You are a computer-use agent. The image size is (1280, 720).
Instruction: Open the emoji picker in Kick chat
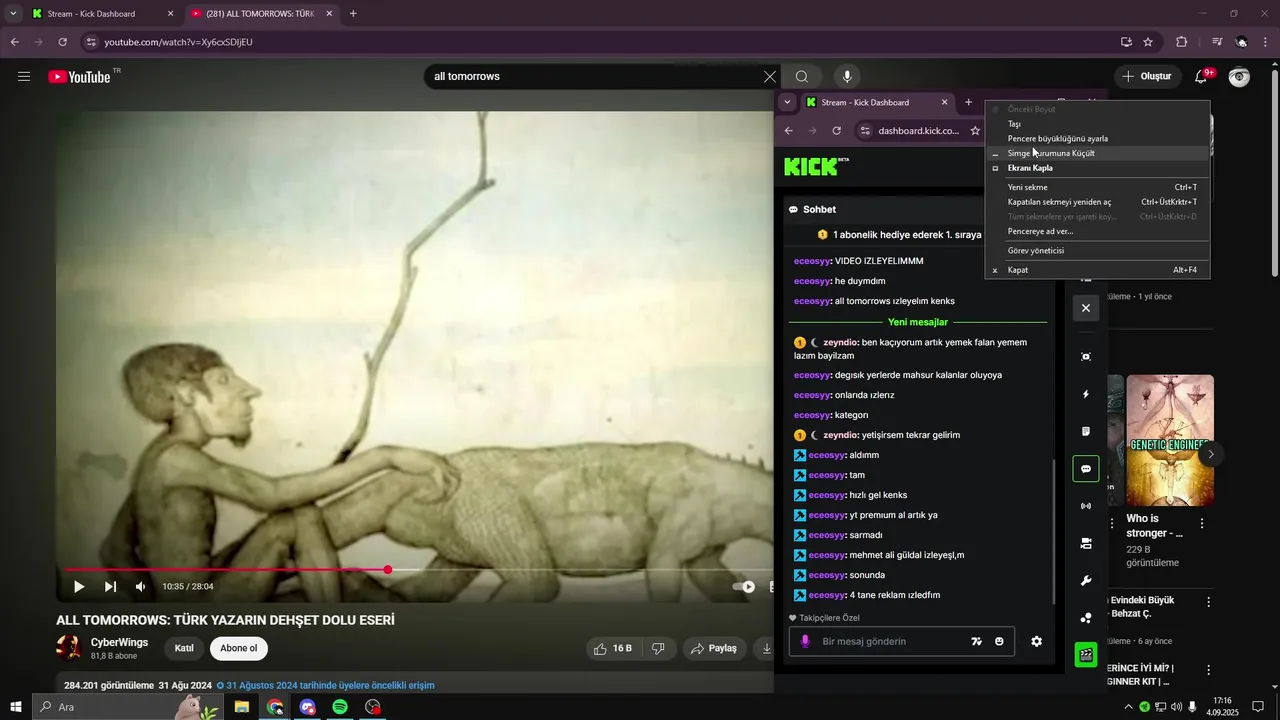click(x=999, y=642)
